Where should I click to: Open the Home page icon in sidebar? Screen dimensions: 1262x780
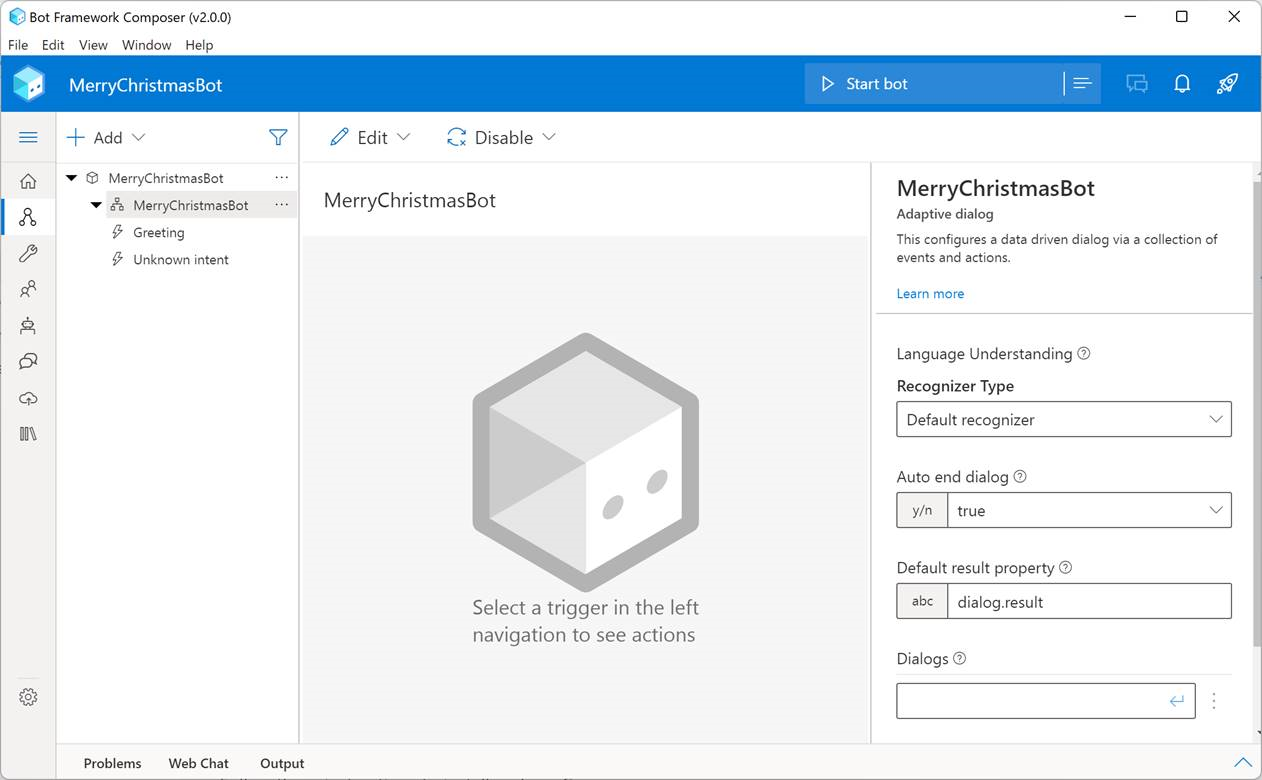pos(28,181)
